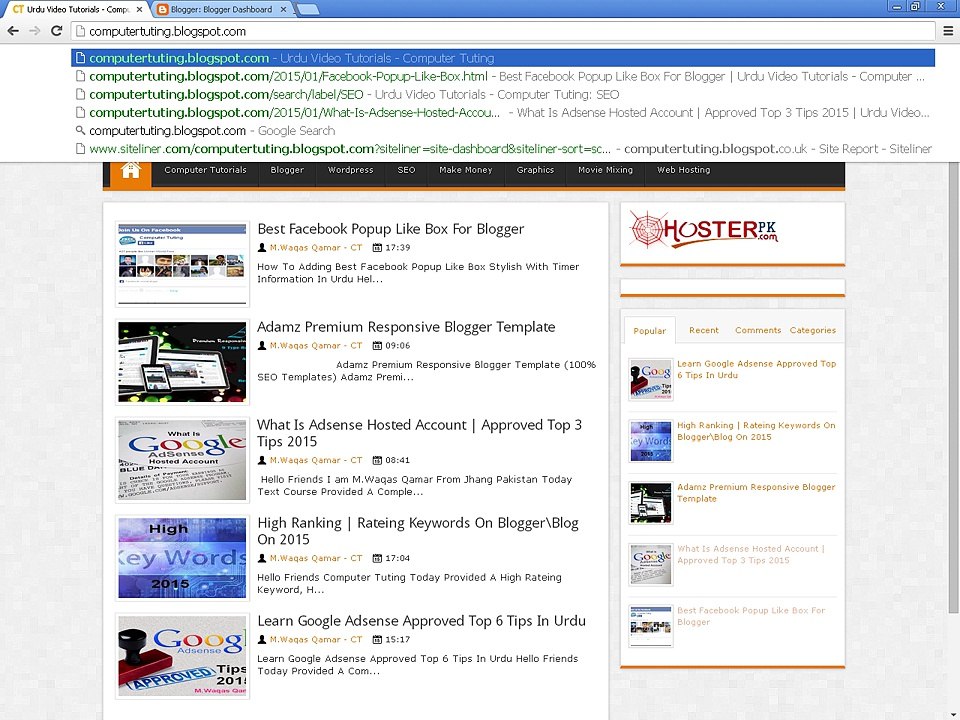Choose the siteliner.com site report suggestion
Screen dimensions: 960x720
tap(503, 149)
